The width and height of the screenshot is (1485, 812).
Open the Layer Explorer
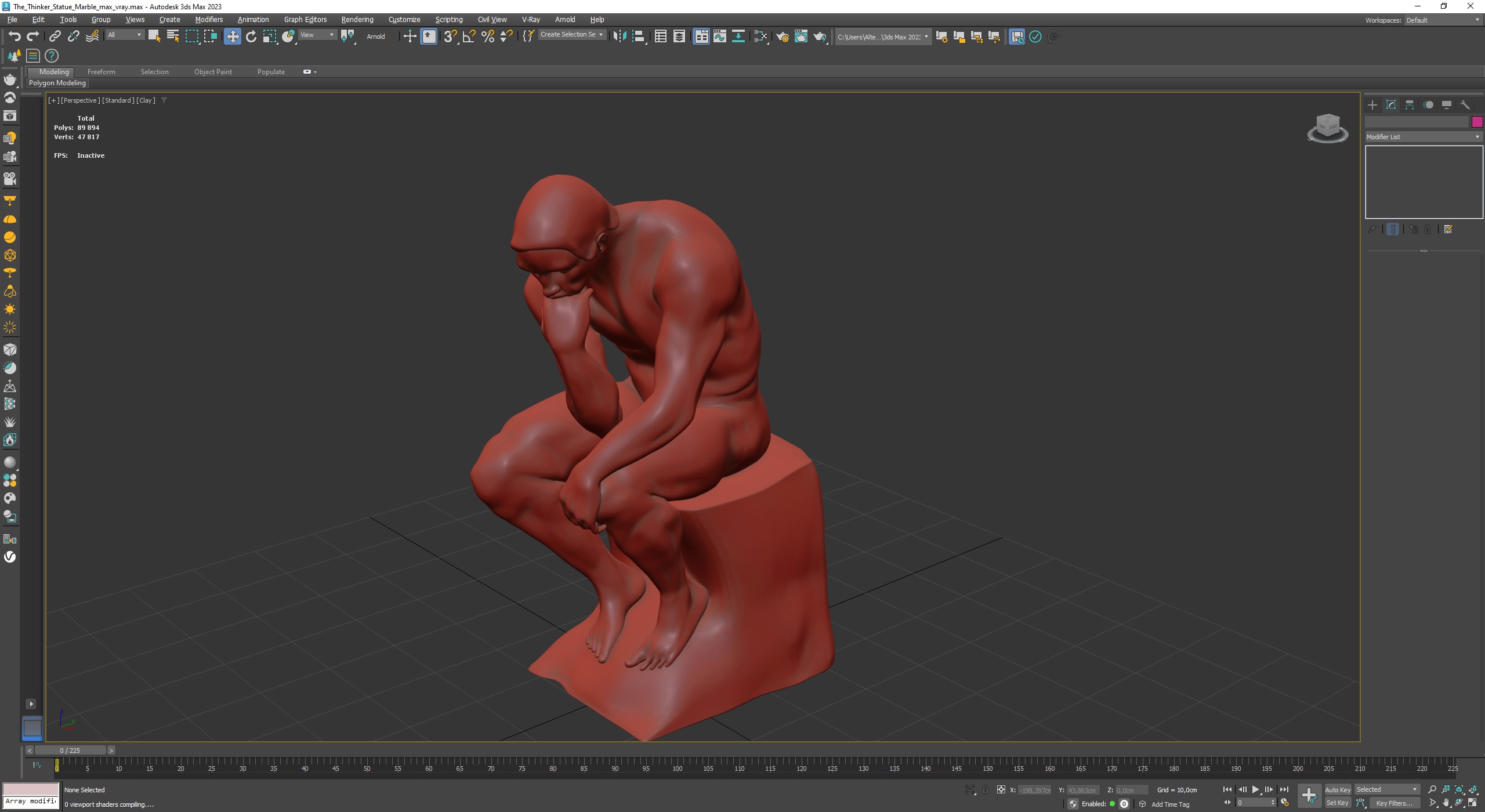pos(679,37)
